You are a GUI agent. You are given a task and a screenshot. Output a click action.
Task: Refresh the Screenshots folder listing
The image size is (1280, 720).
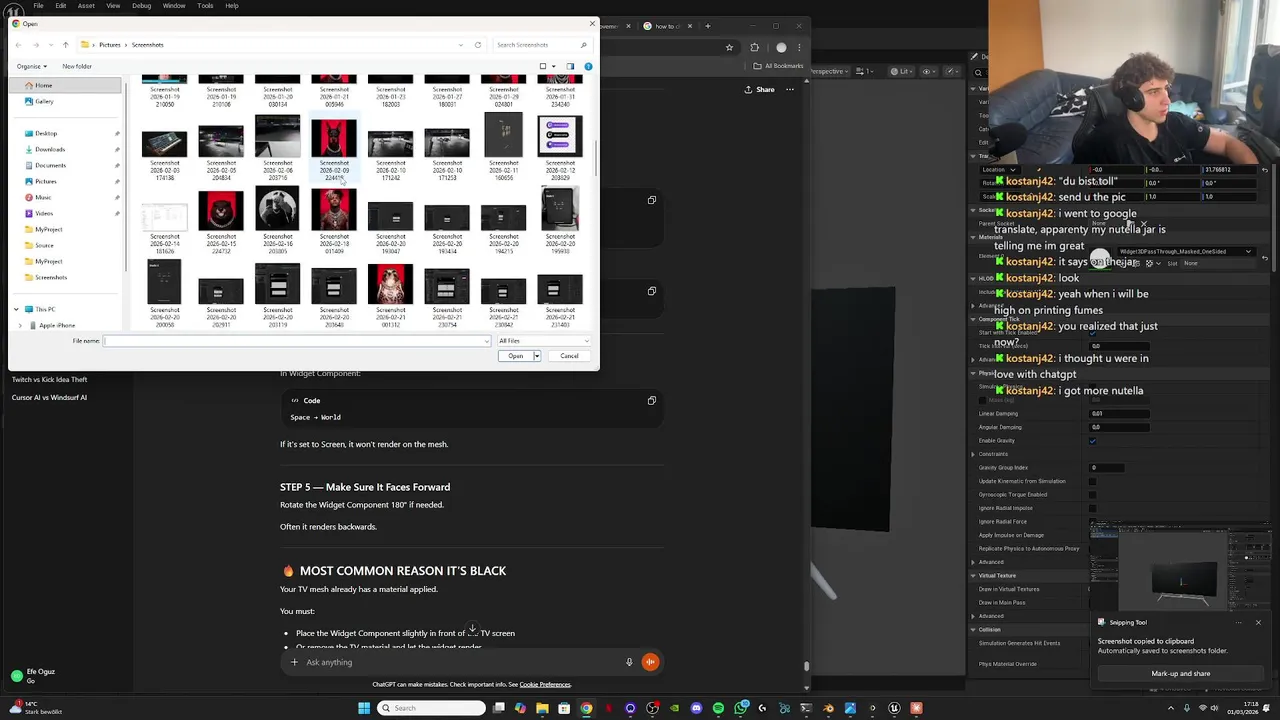[x=477, y=44]
